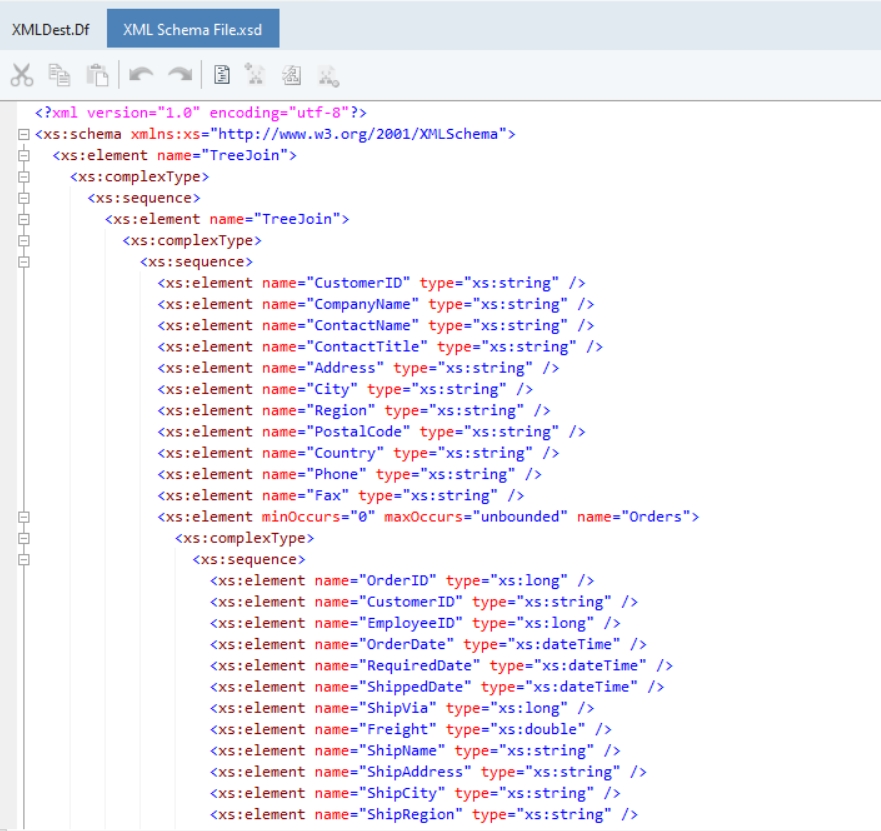This screenshot has height=831, width=881.
Task: Collapse the xs:schema root node
Action: coord(23,134)
